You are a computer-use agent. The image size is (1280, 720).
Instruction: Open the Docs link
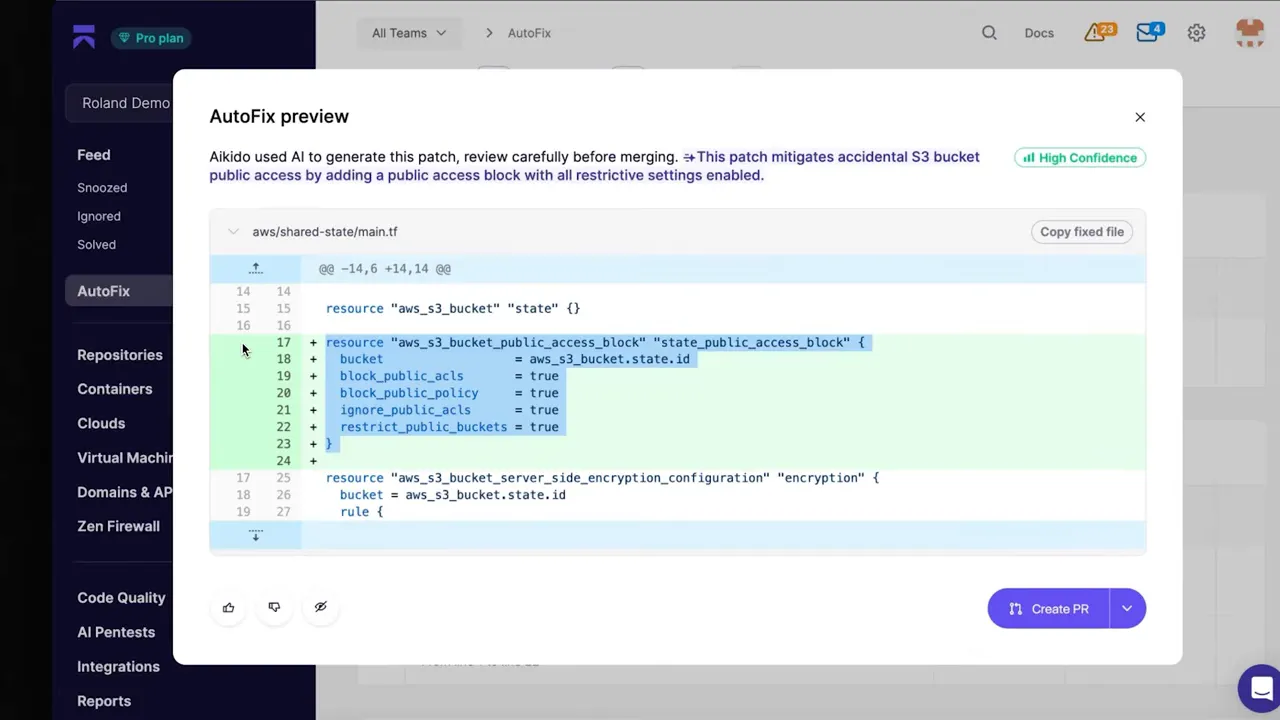point(1039,33)
